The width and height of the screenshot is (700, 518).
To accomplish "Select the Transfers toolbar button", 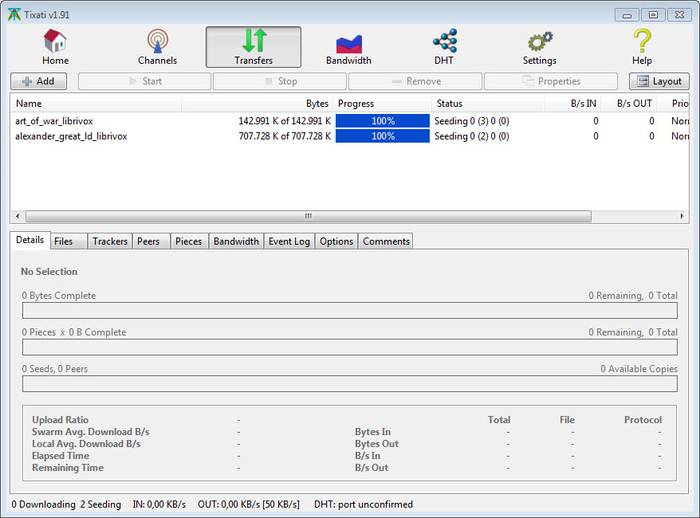I will [253, 47].
